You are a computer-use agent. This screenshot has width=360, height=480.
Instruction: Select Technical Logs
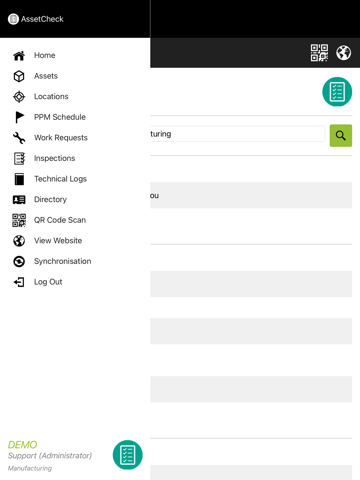60,179
